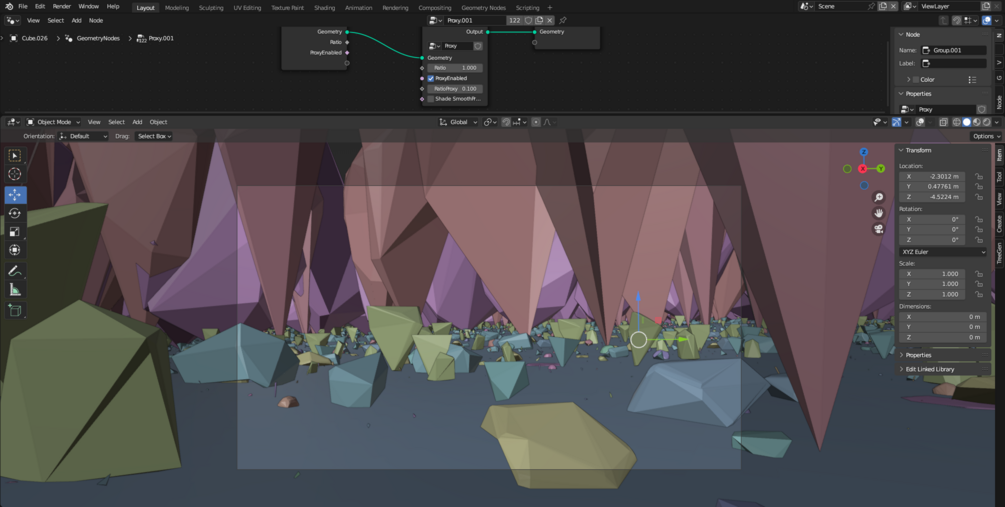
Task: Switch to the Shading workspace tab
Action: coord(324,8)
